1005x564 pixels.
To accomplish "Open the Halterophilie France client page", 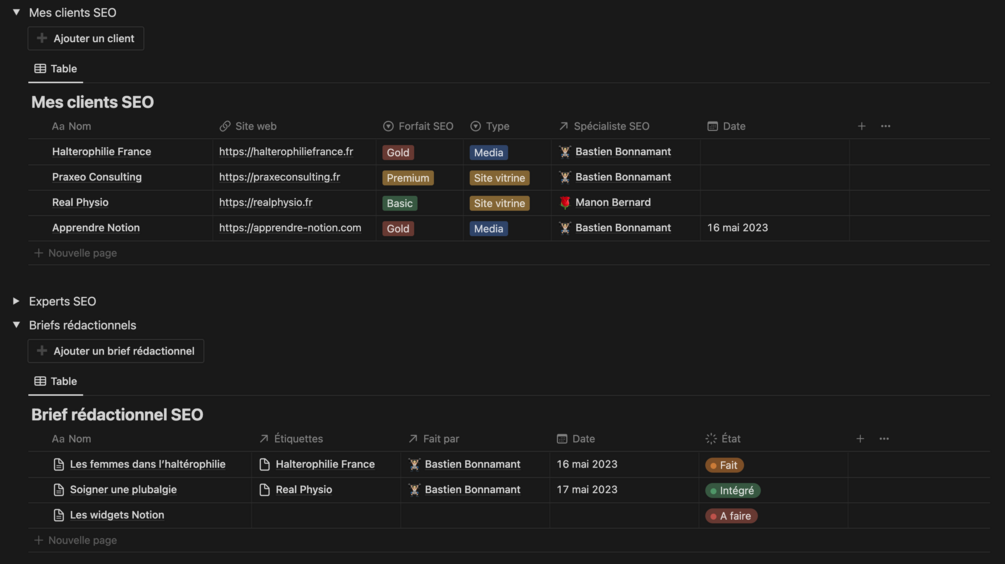I will [x=101, y=152].
